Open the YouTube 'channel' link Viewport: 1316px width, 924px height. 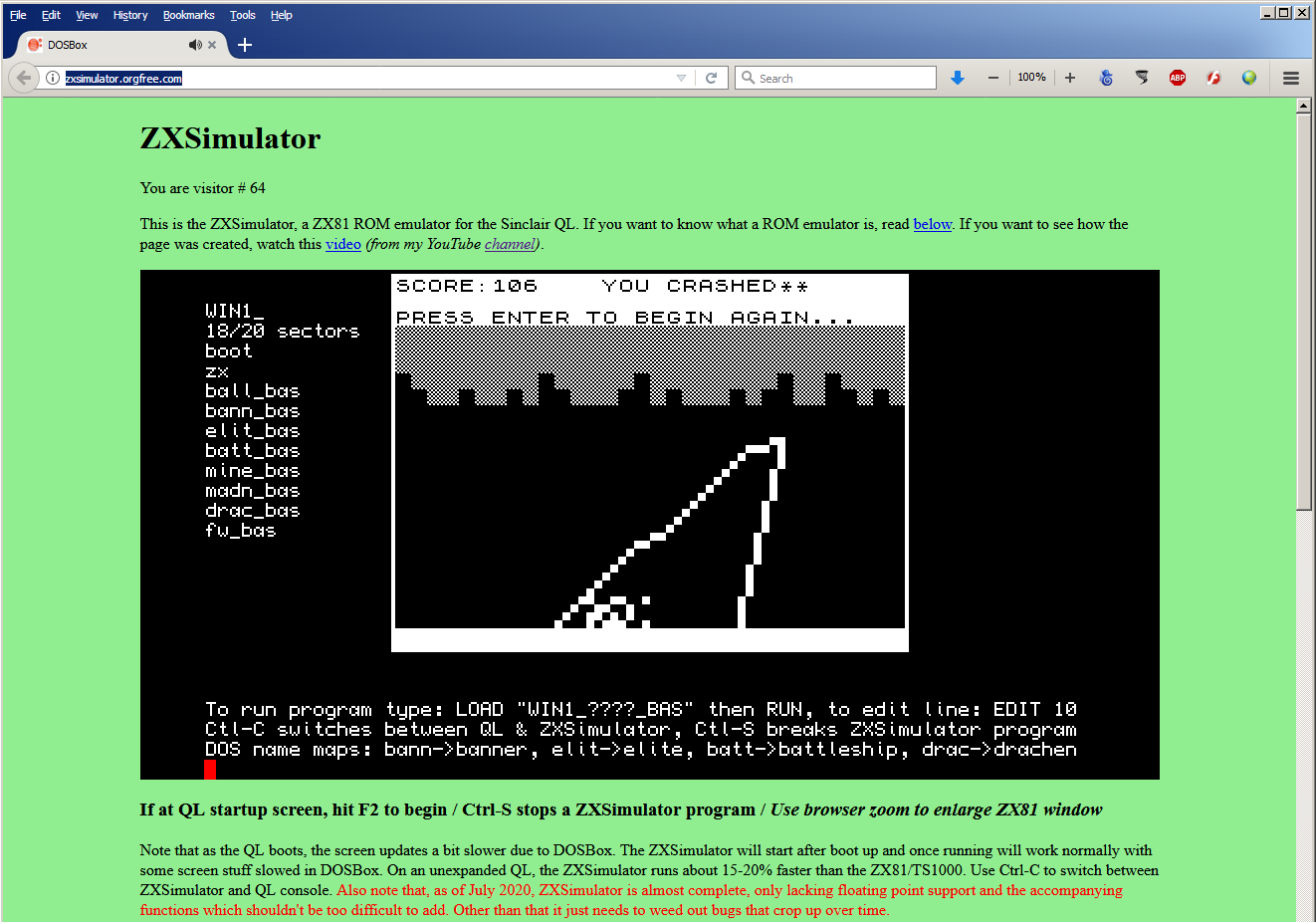click(510, 244)
